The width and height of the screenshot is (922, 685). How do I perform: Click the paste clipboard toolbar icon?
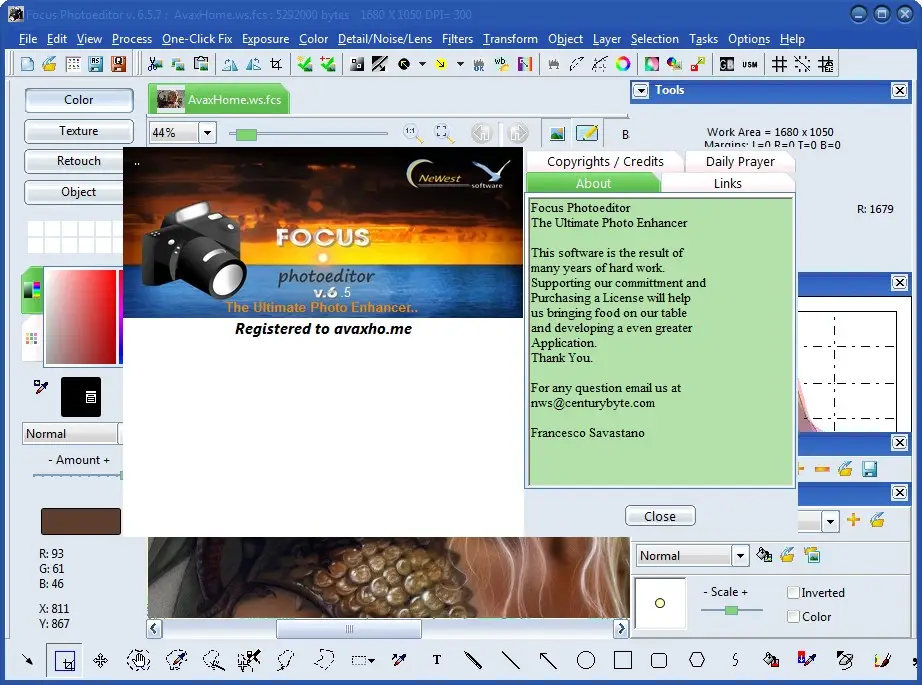pyautogui.click(x=201, y=64)
